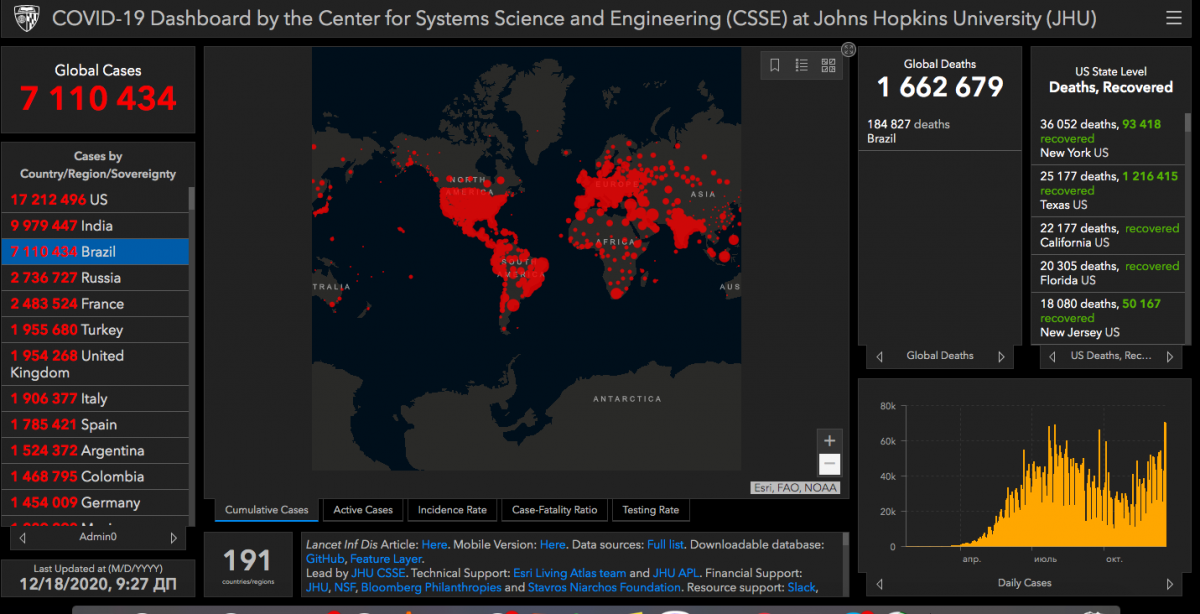Select Argentina in the country cases list

[95, 451]
